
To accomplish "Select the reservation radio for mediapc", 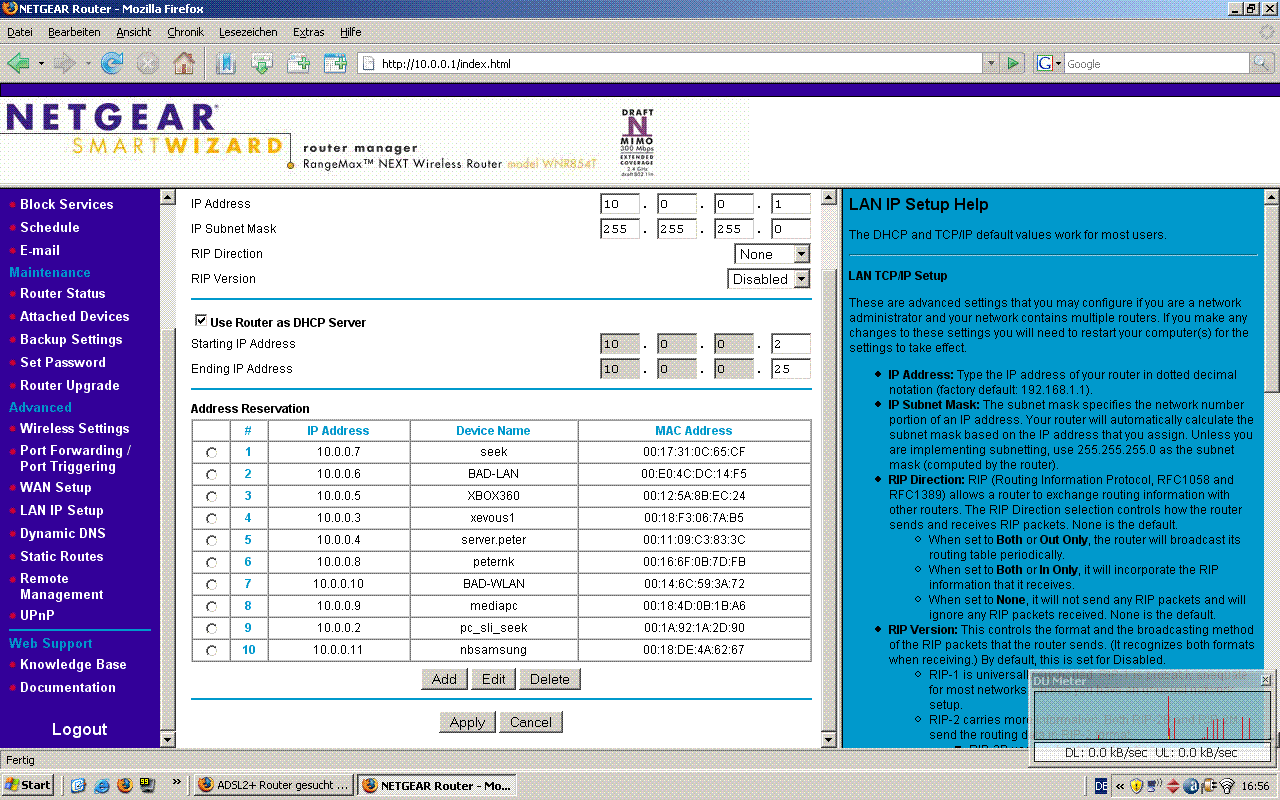I will [x=211, y=606].
